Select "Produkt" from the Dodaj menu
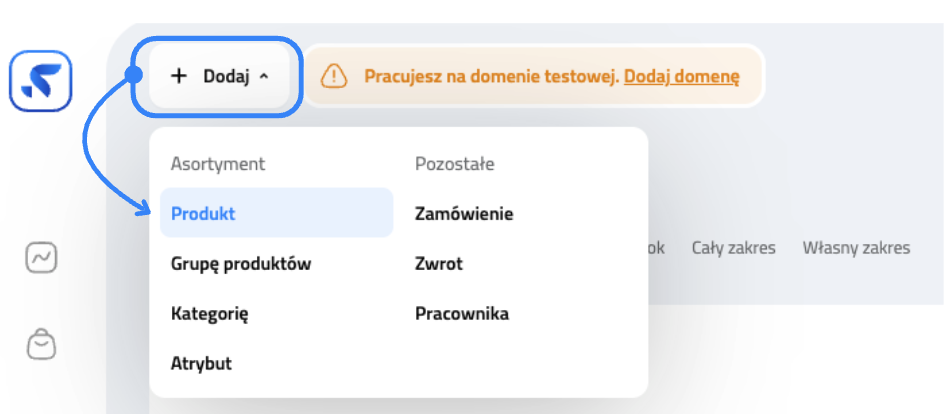Viewport: 946px width, 414px height. click(203, 213)
